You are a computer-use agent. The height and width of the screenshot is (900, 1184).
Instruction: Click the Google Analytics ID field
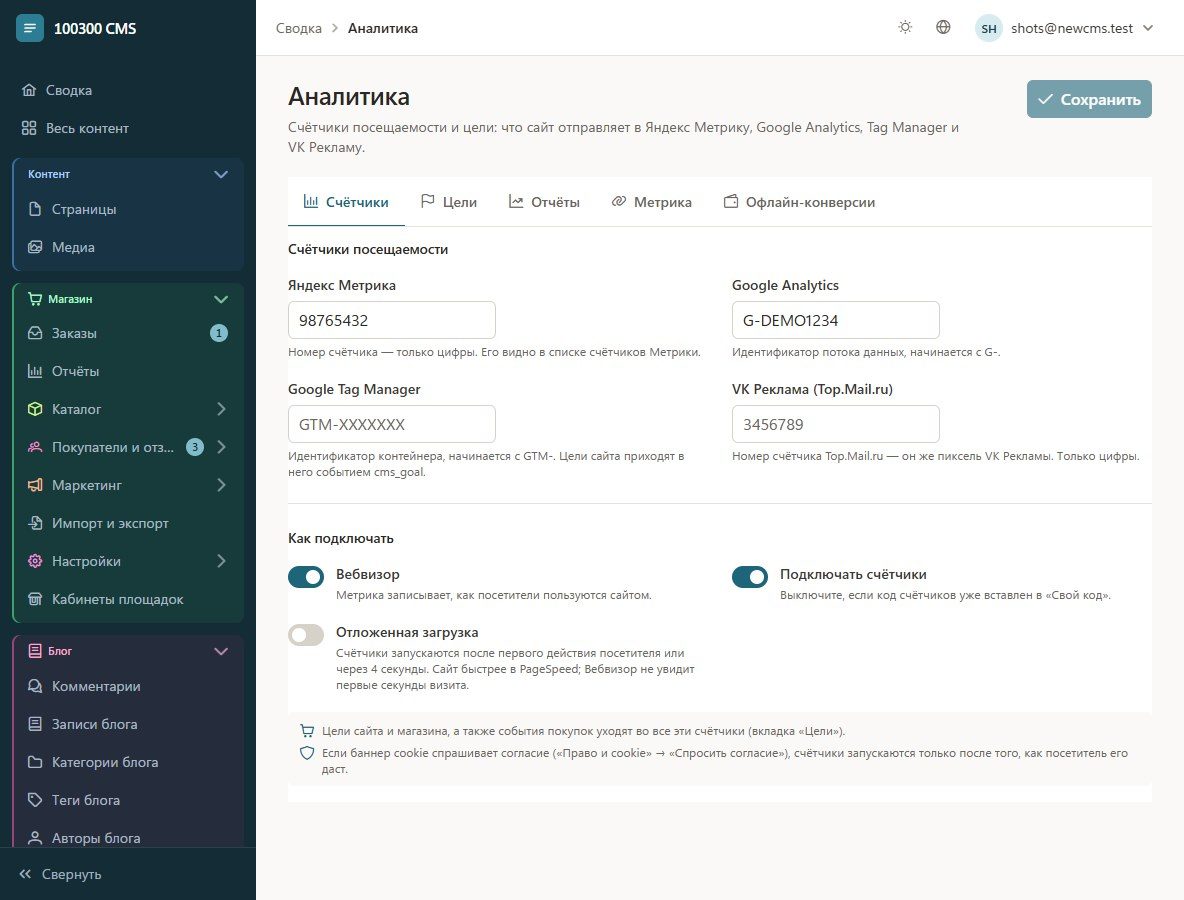click(x=835, y=320)
